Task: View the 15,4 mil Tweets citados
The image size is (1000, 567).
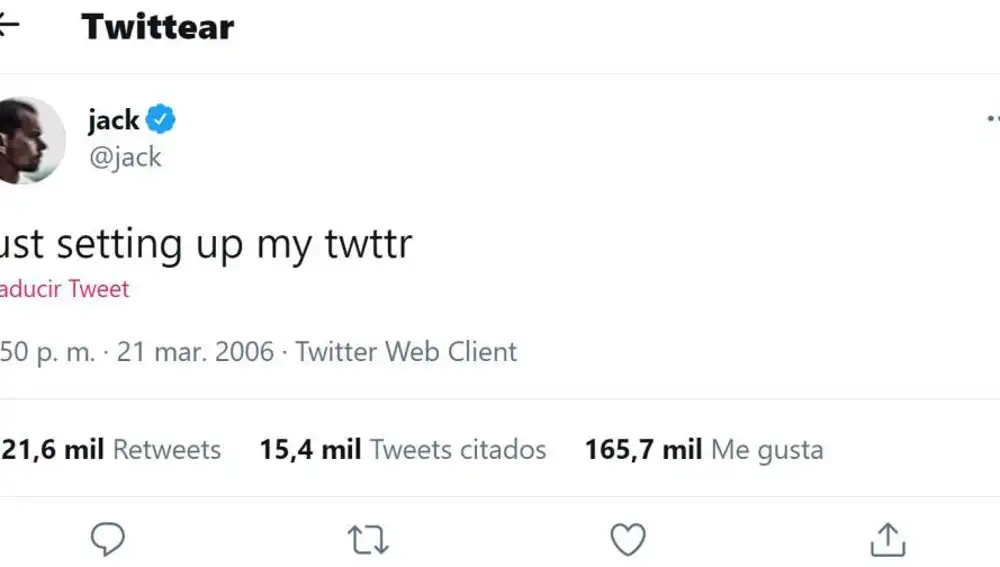Action: click(402, 450)
